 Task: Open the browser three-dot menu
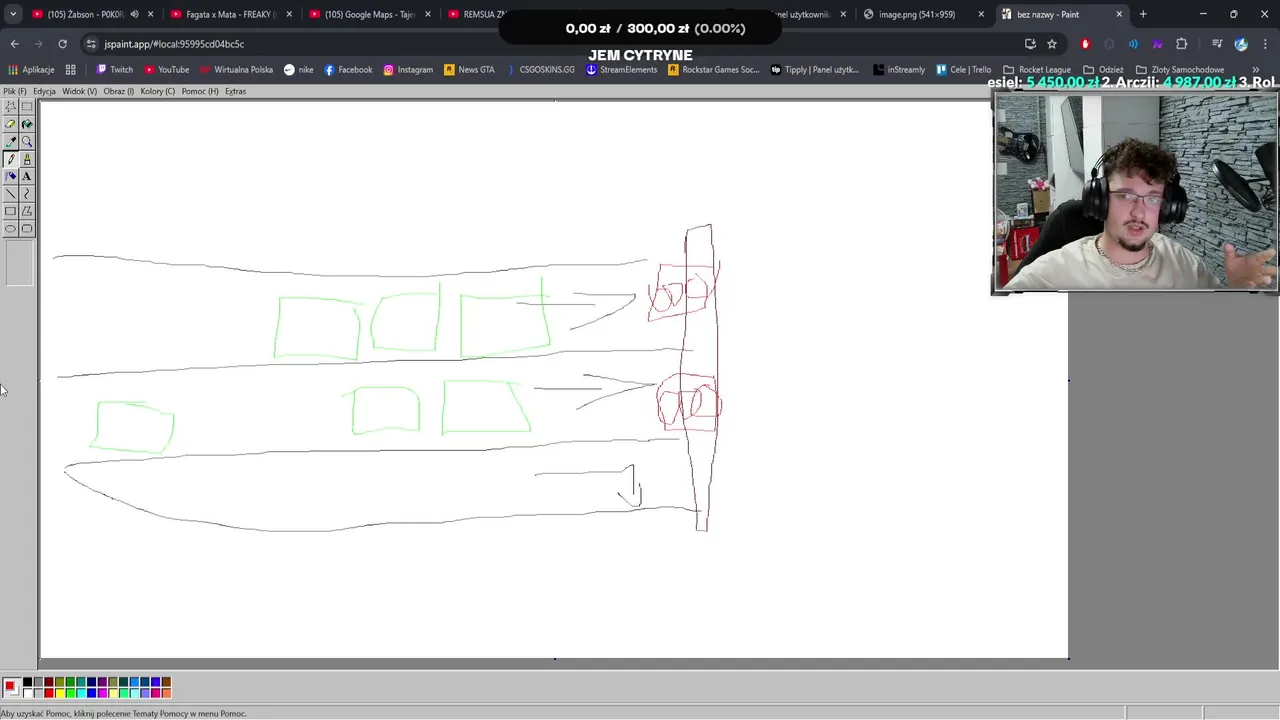pos(1265,44)
